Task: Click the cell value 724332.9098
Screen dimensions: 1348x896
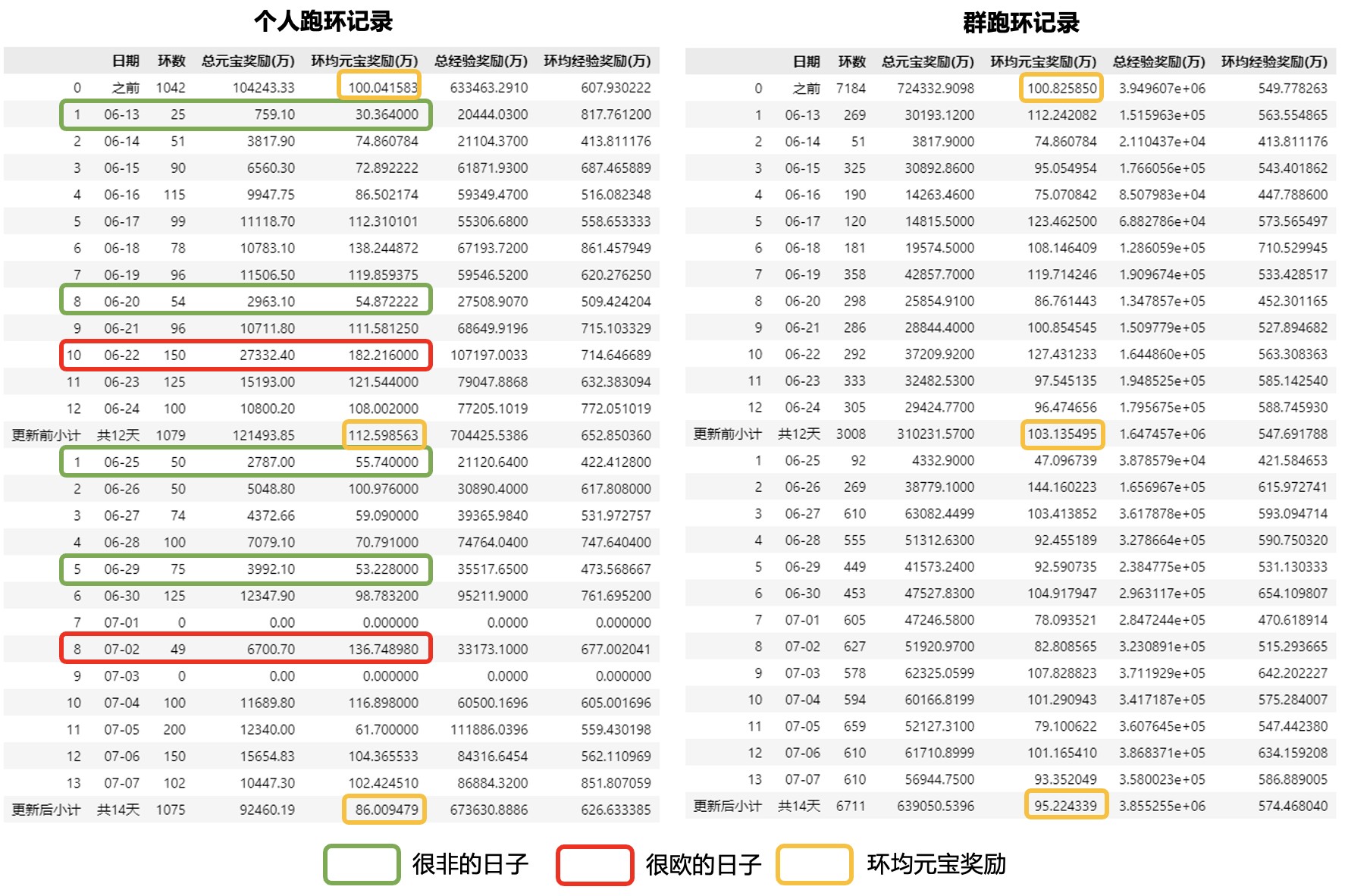Action: point(936,89)
